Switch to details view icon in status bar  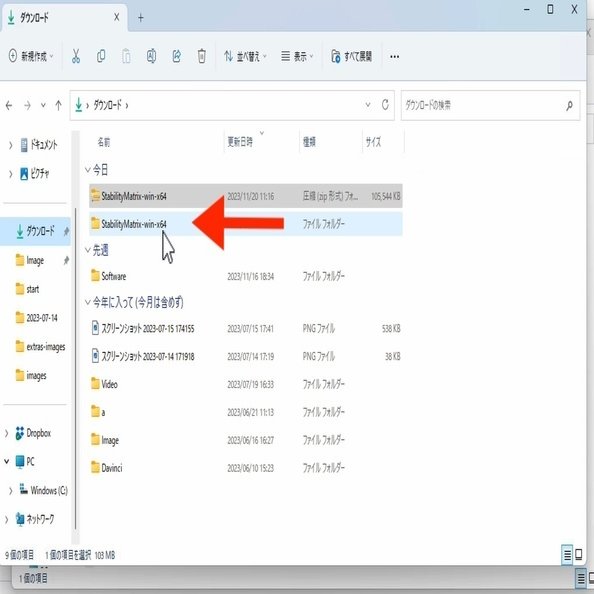[x=567, y=555]
